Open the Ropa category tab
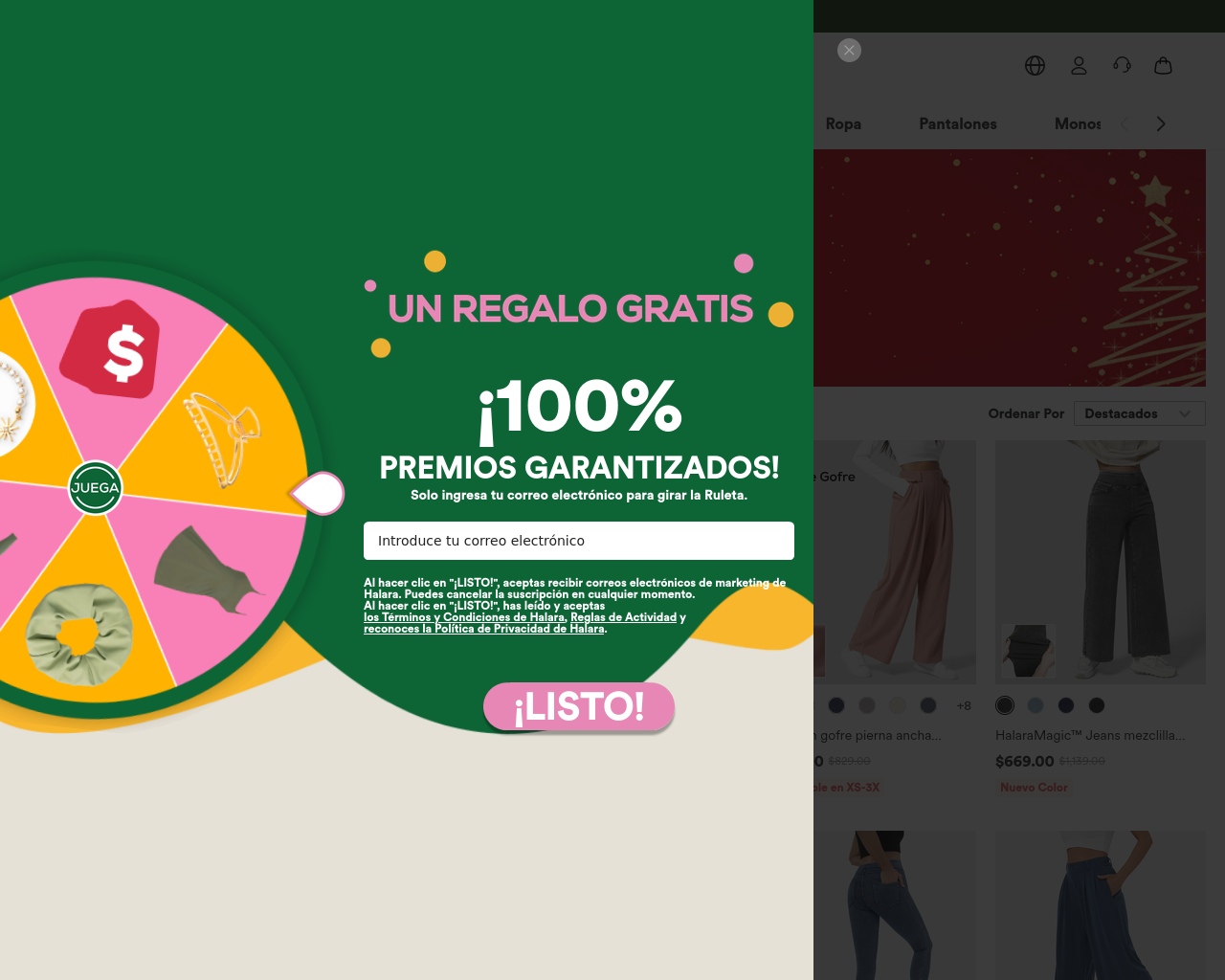The height and width of the screenshot is (980, 1225). point(843,123)
